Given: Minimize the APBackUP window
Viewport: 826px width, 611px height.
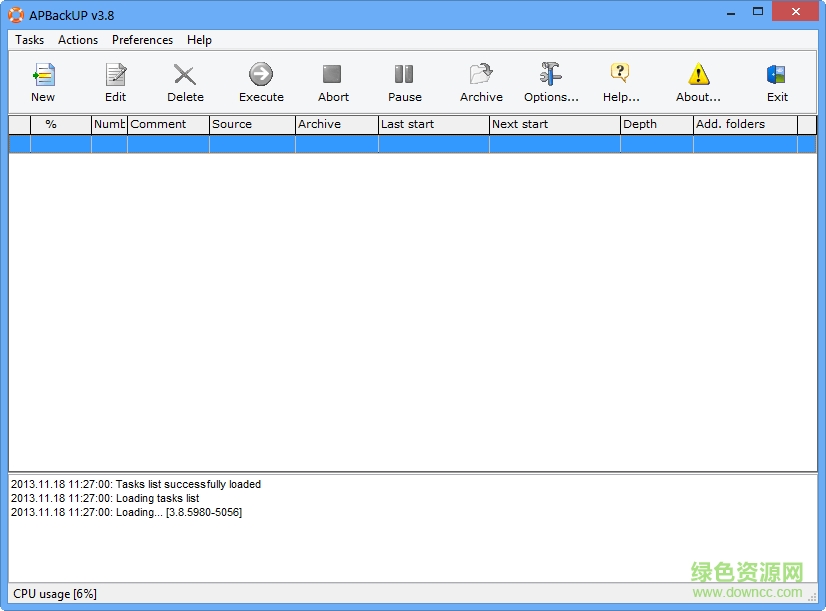Looking at the screenshot, I should point(731,13).
